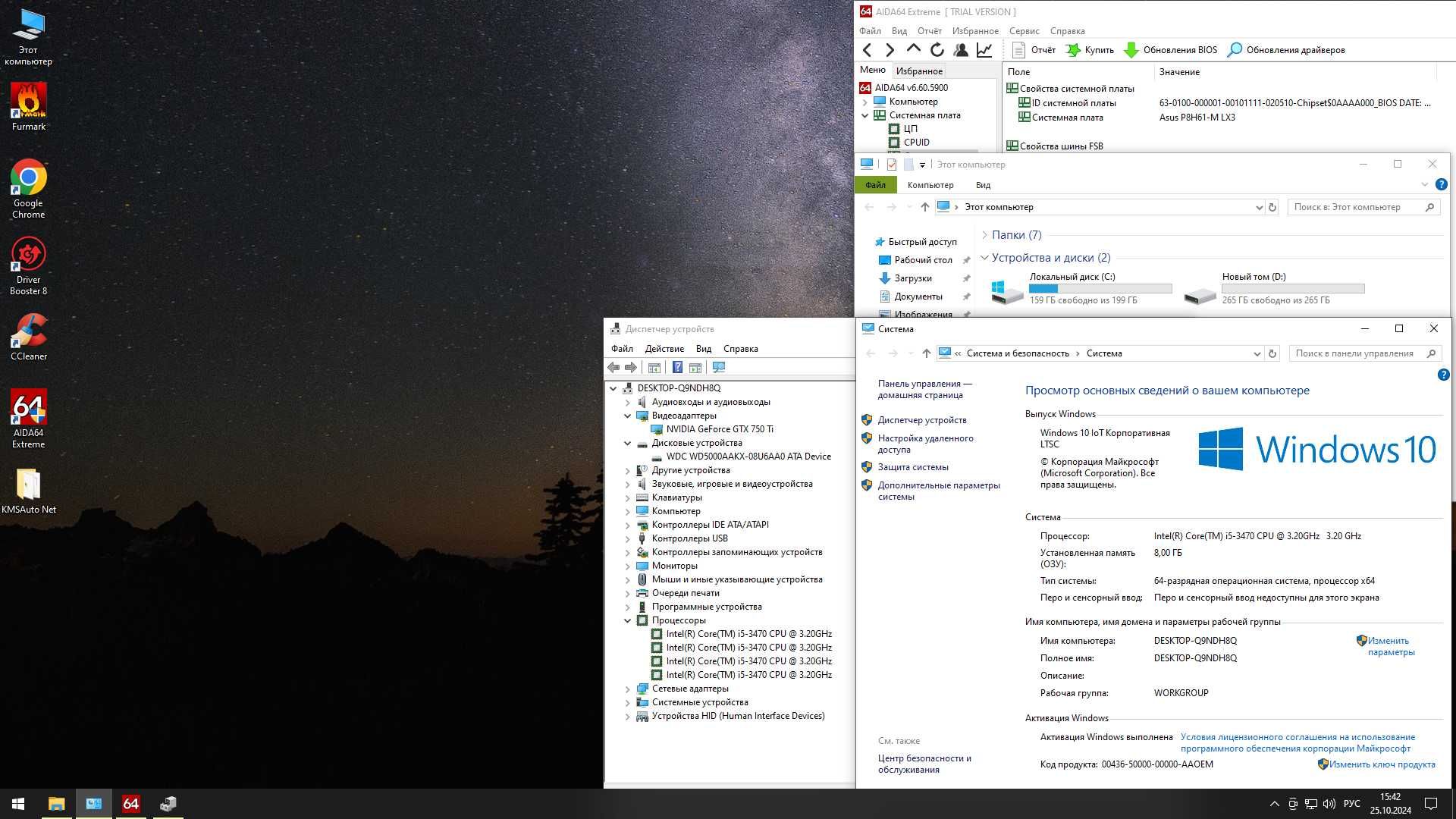Open AIDA64 'Сервис' menu
This screenshot has height=819, width=1456.
point(1024,31)
